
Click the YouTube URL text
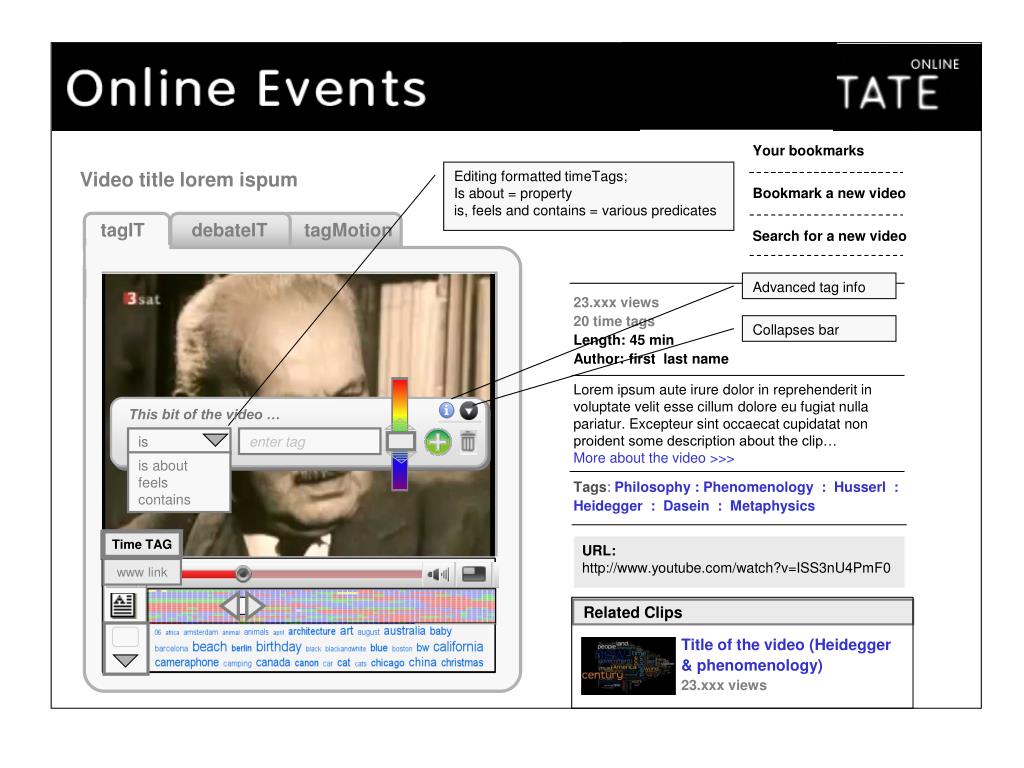click(736, 568)
